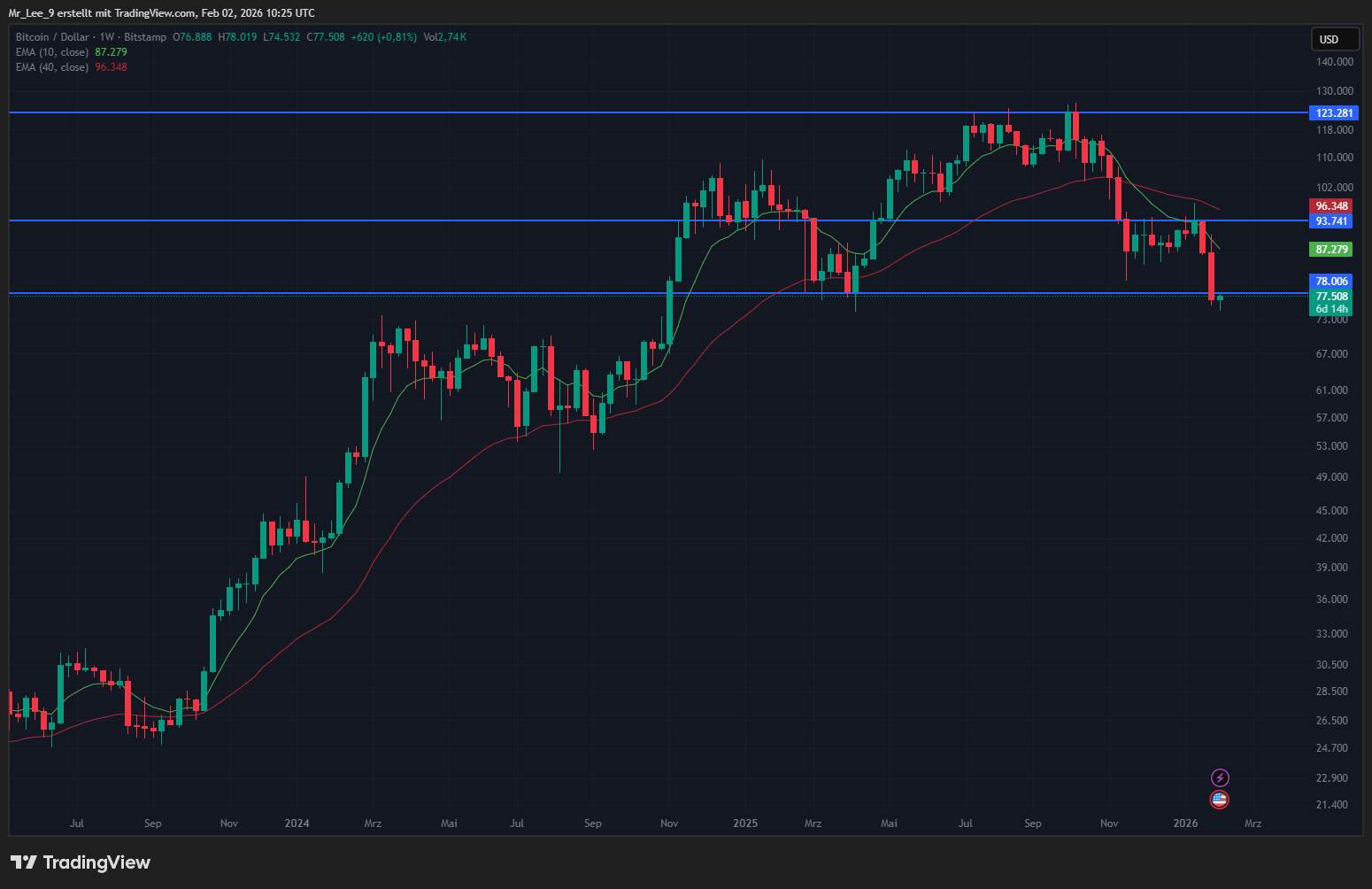Click the US flag economic event icon

pyautogui.click(x=1220, y=800)
